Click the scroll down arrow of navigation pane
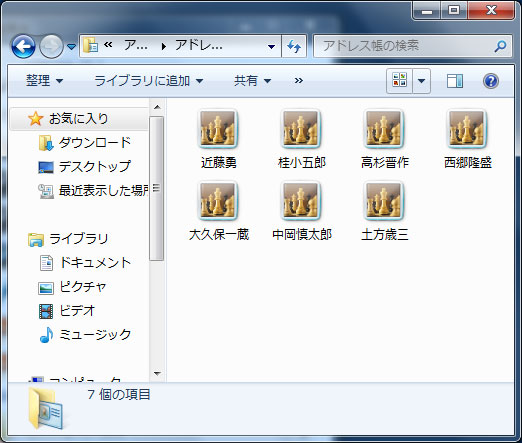The image size is (522, 443). (157, 374)
